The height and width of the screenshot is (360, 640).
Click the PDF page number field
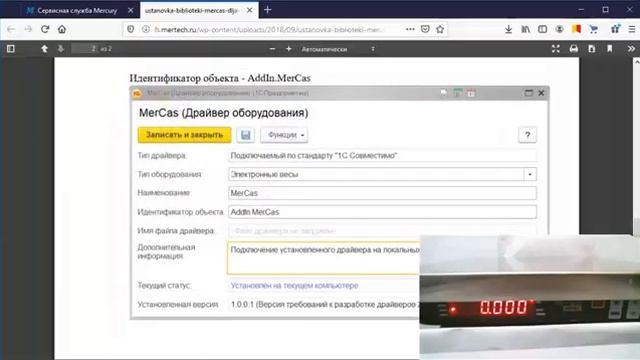click(85, 49)
